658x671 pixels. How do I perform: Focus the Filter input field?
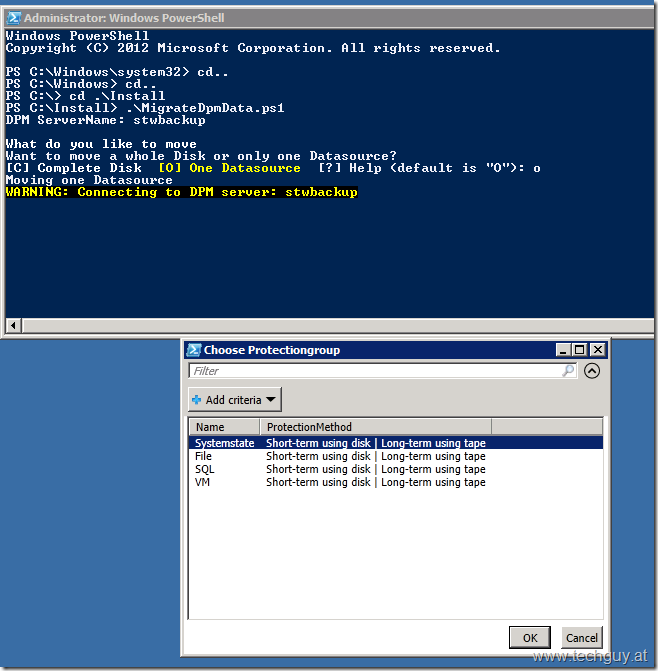382,371
